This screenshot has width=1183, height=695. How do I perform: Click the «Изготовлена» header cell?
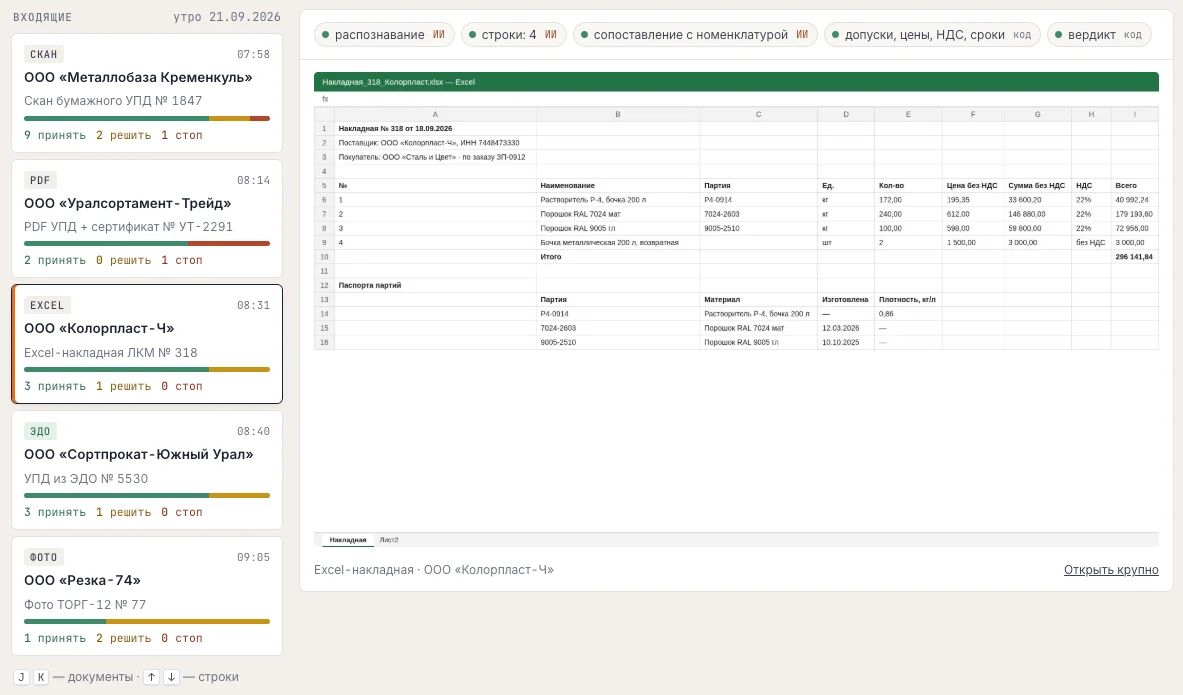[x=846, y=300]
